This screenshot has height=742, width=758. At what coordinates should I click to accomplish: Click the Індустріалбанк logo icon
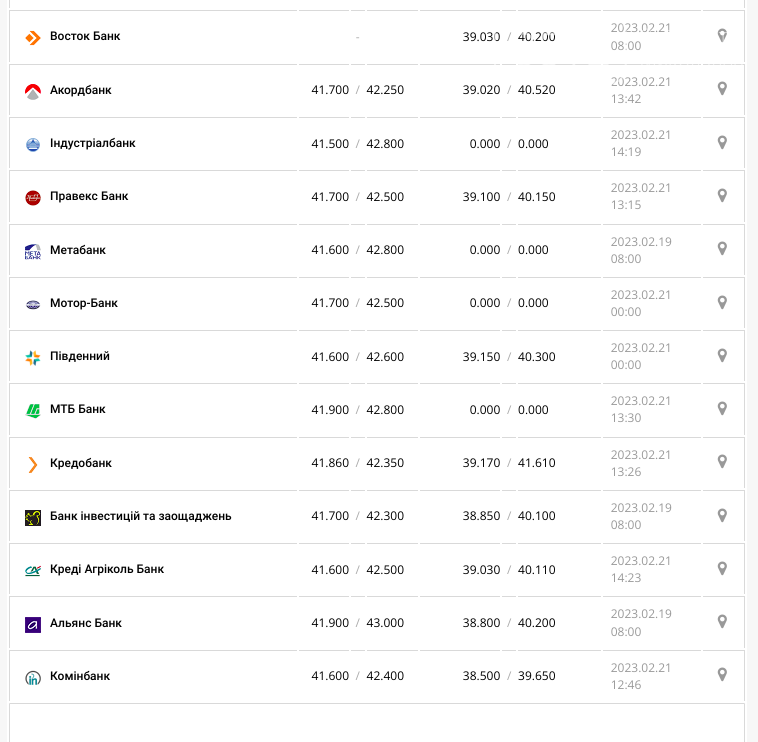[33, 144]
